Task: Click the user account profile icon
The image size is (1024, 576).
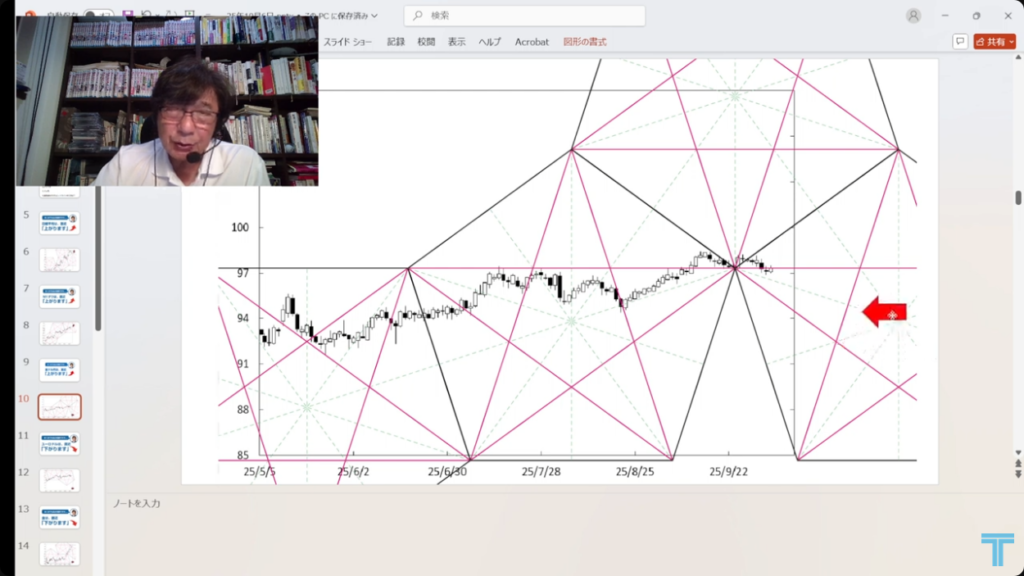Action: (x=913, y=16)
